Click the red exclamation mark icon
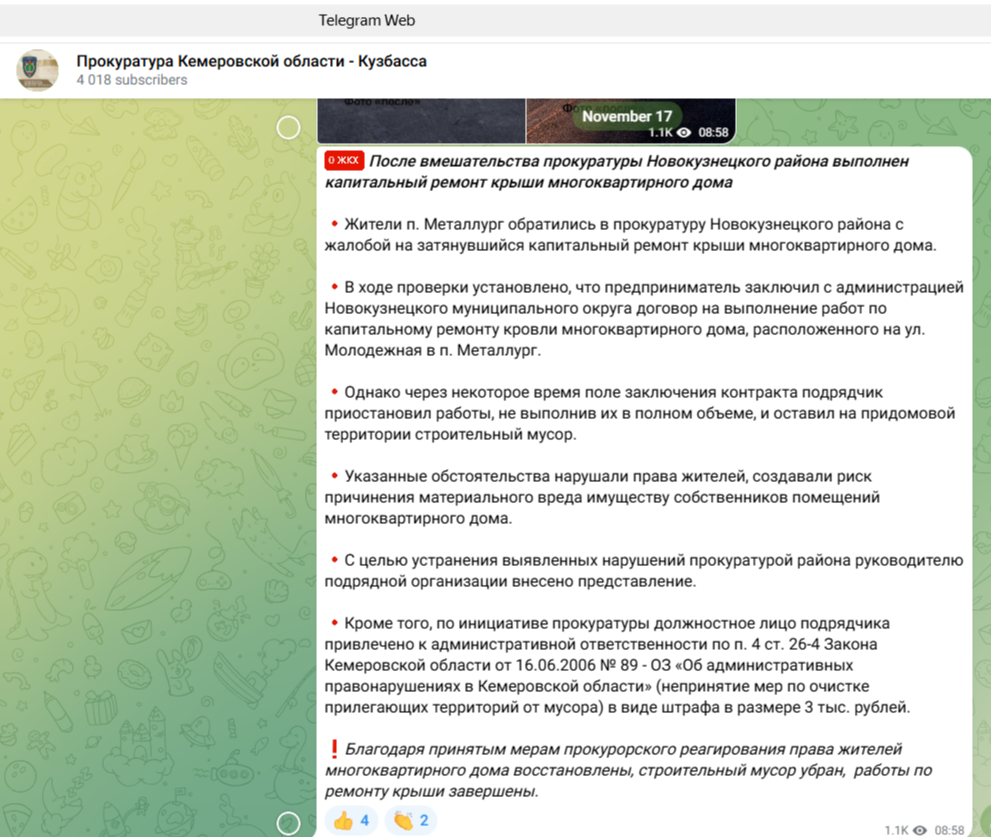Screen dimensions: 991x837 coord(334,749)
